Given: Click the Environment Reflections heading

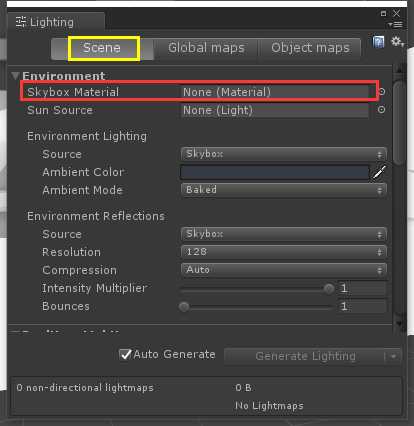Looking at the screenshot, I should pyautogui.click(x=96, y=216).
